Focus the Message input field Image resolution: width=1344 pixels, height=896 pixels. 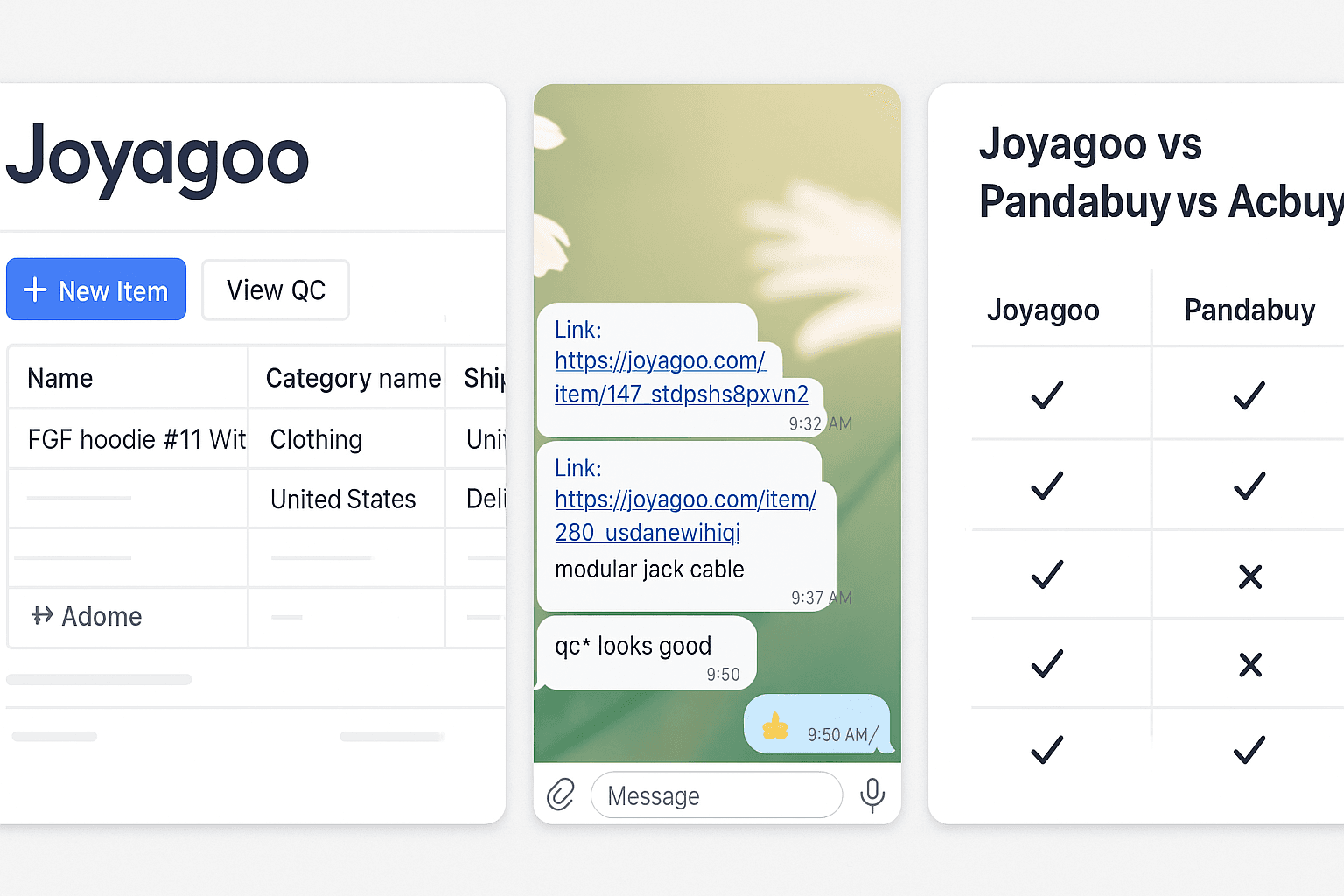[716, 795]
